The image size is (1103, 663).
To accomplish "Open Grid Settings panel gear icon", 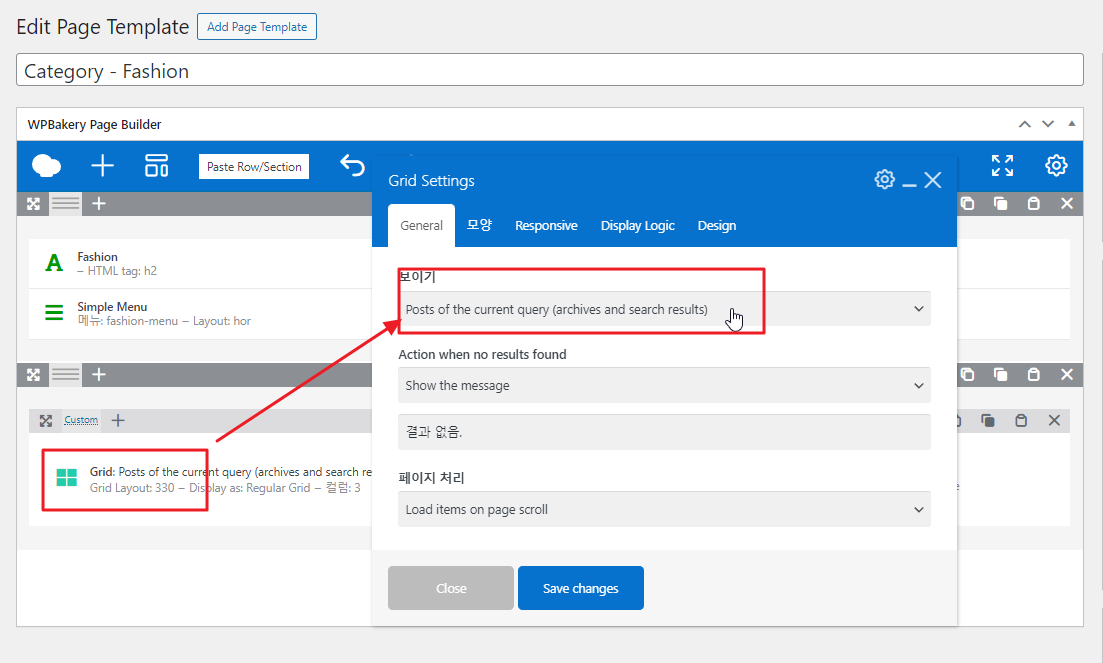I will [x=884, y=179].
